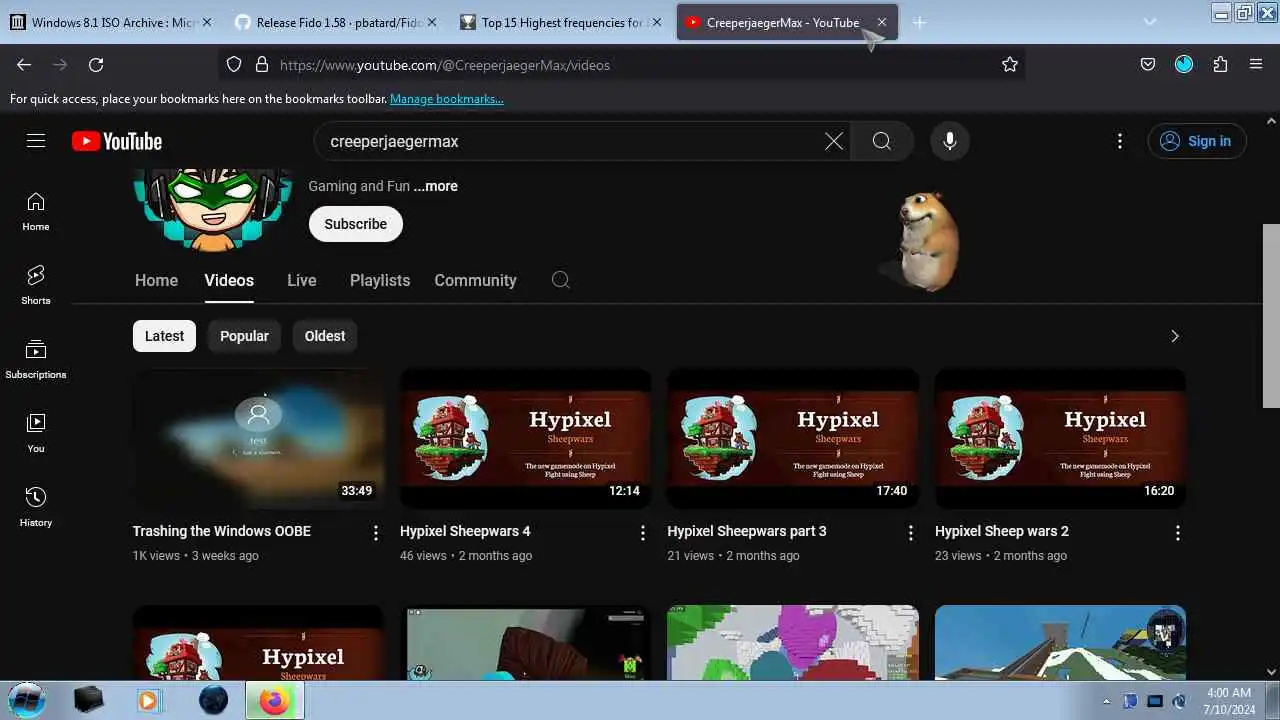Click the Firefox taskbar icon
Screen dimensions: 1280x720
pyautogui.click(x=274, y=700)
